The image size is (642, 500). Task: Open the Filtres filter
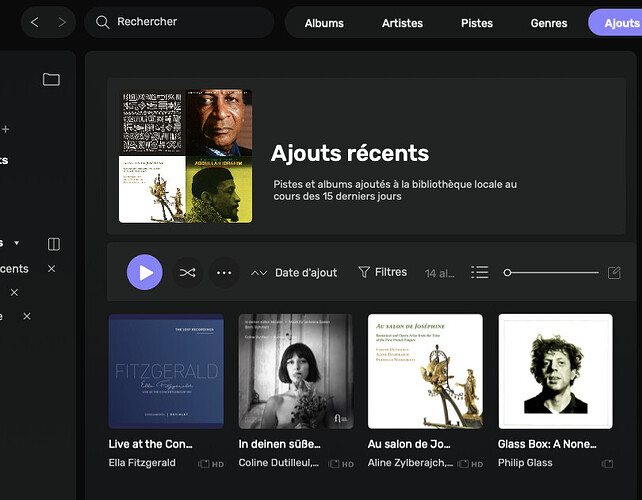click(x=382, y=272)
